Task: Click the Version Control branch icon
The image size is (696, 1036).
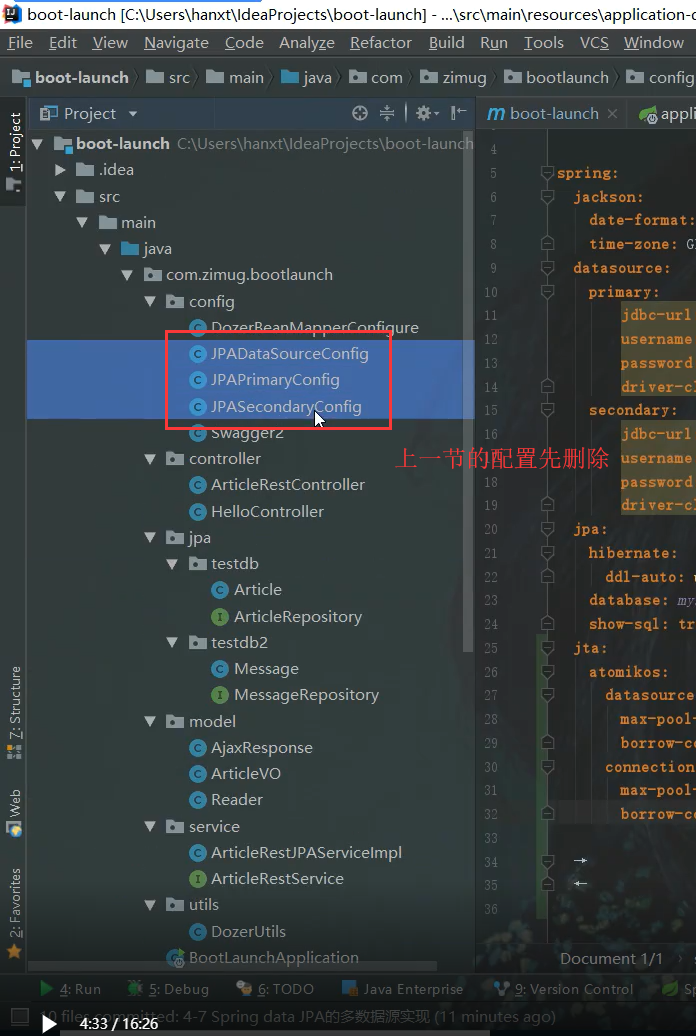Action: pos(502,988)
